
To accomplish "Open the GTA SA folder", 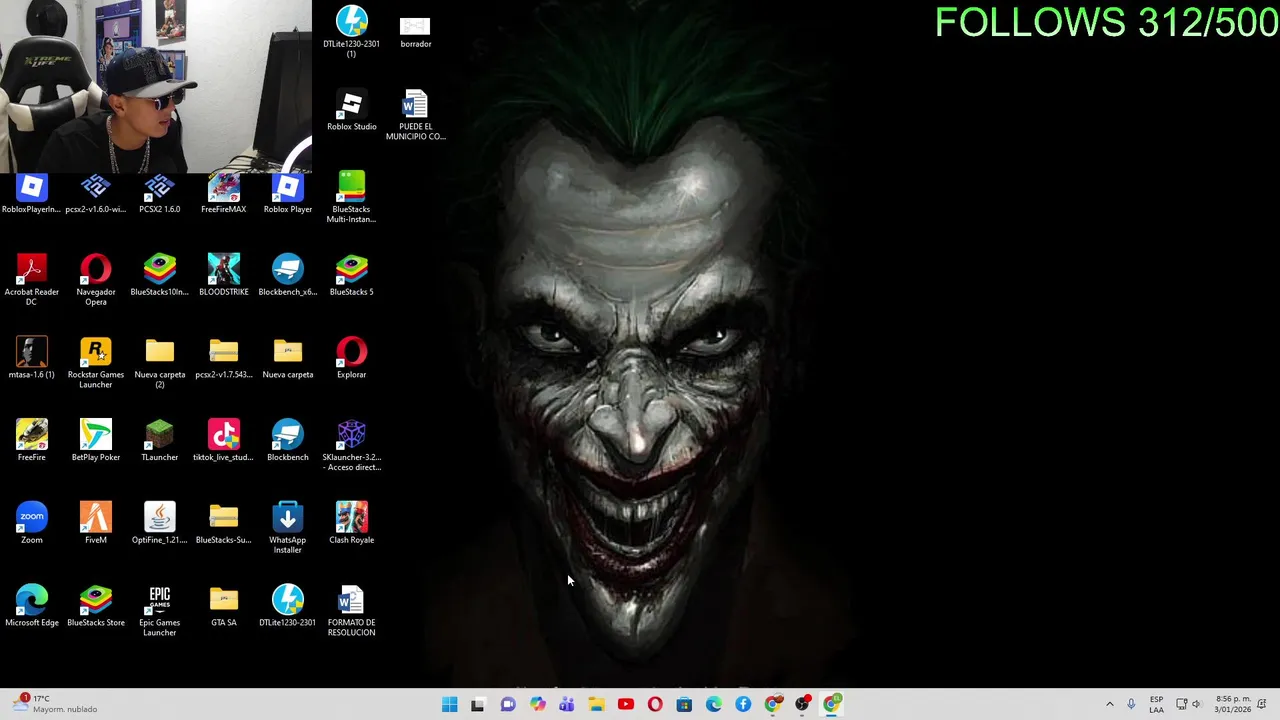I will 224,606.
